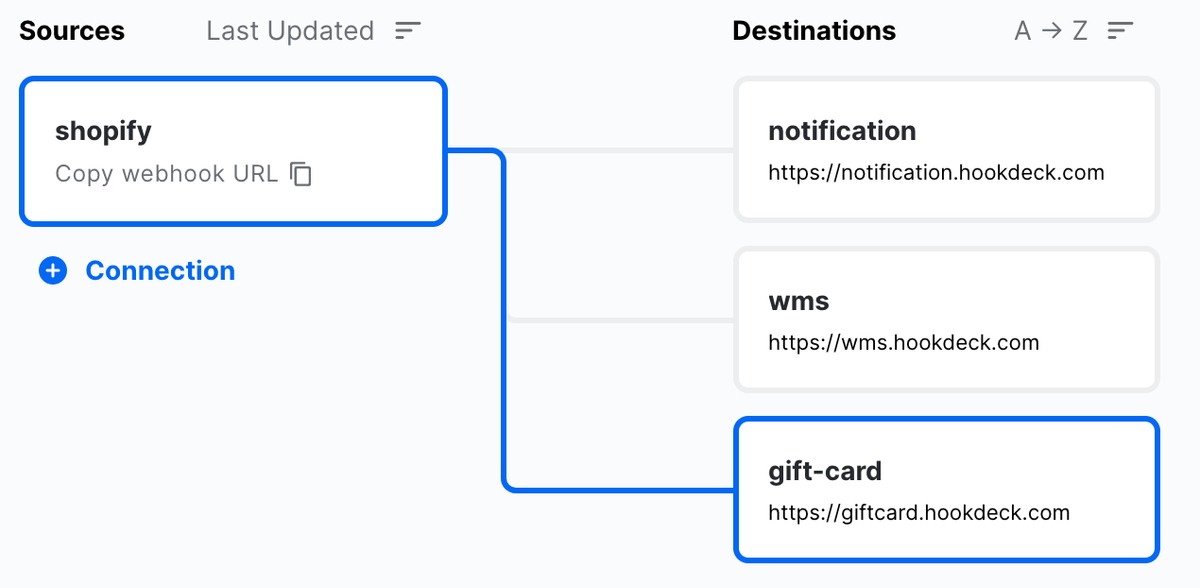Click the Copy webhook URL text

point(166,174)
